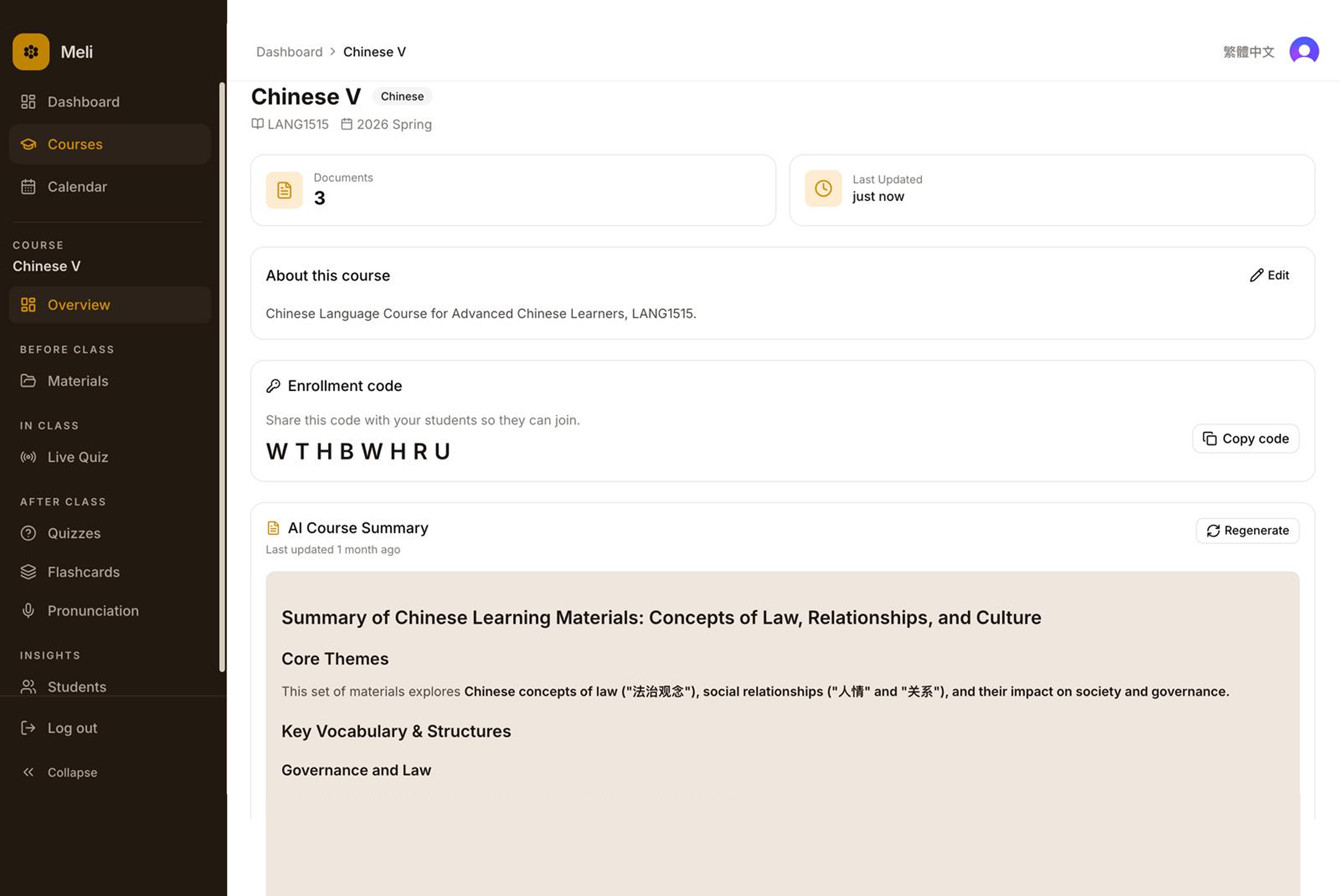Open the user profile avatar
Viewport: 1343px width, 896px height.
[1304, 52]
